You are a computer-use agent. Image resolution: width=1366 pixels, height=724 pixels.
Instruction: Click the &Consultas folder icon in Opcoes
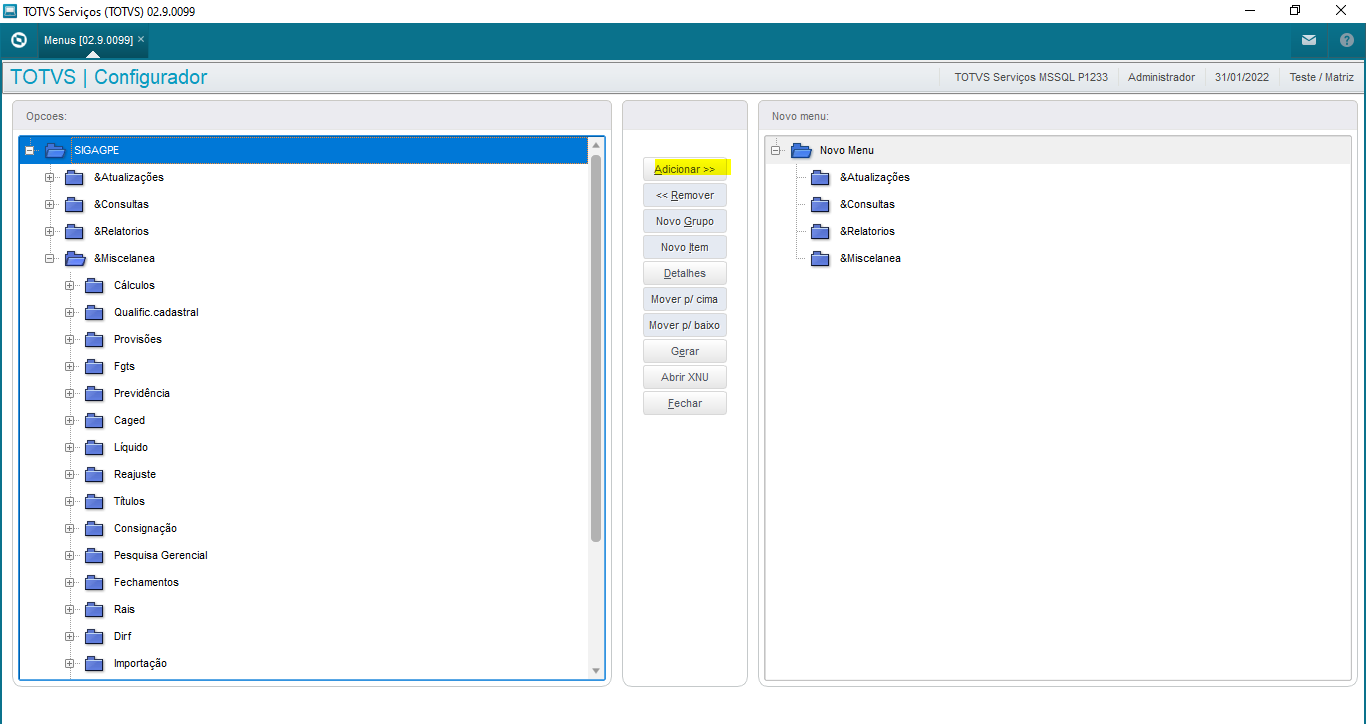point(75,204)
